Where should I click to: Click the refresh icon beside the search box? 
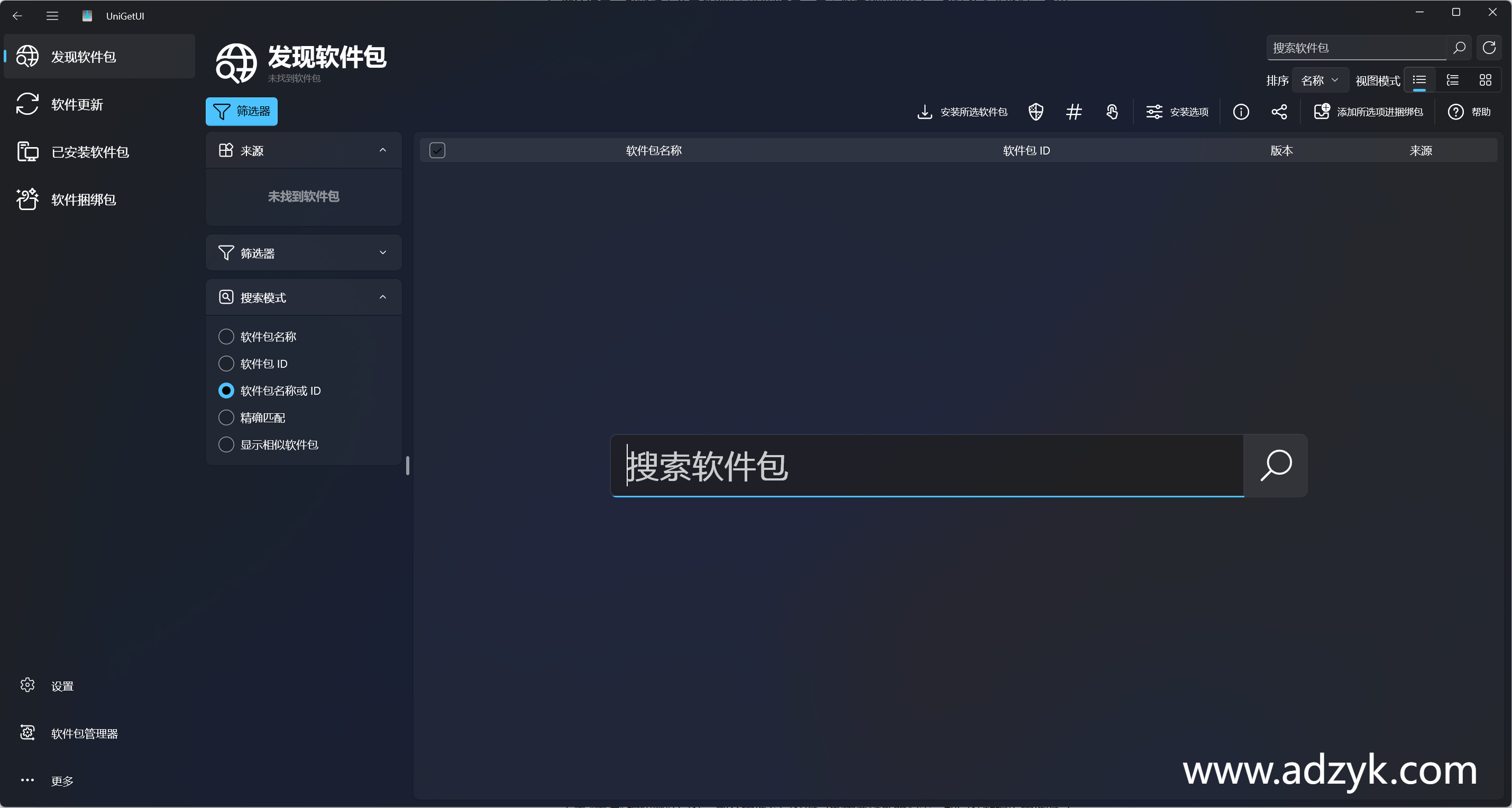click(1490, 48)
